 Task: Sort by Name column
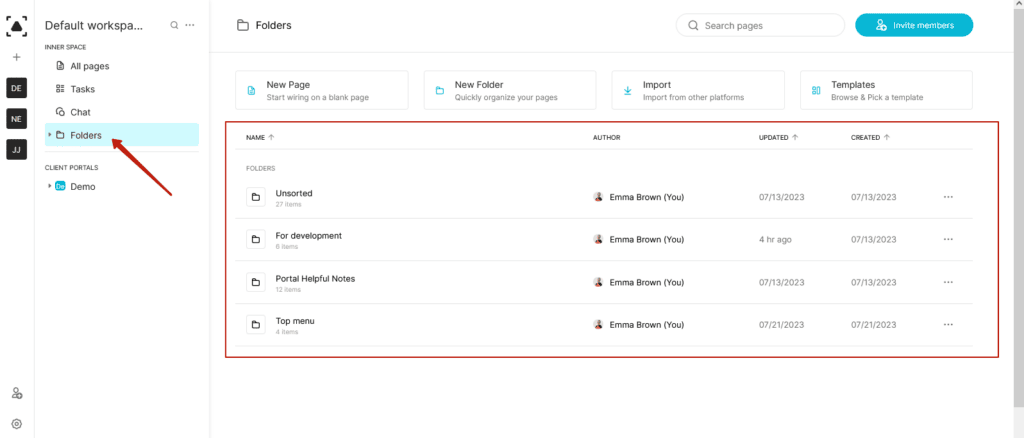pos(260,138)
